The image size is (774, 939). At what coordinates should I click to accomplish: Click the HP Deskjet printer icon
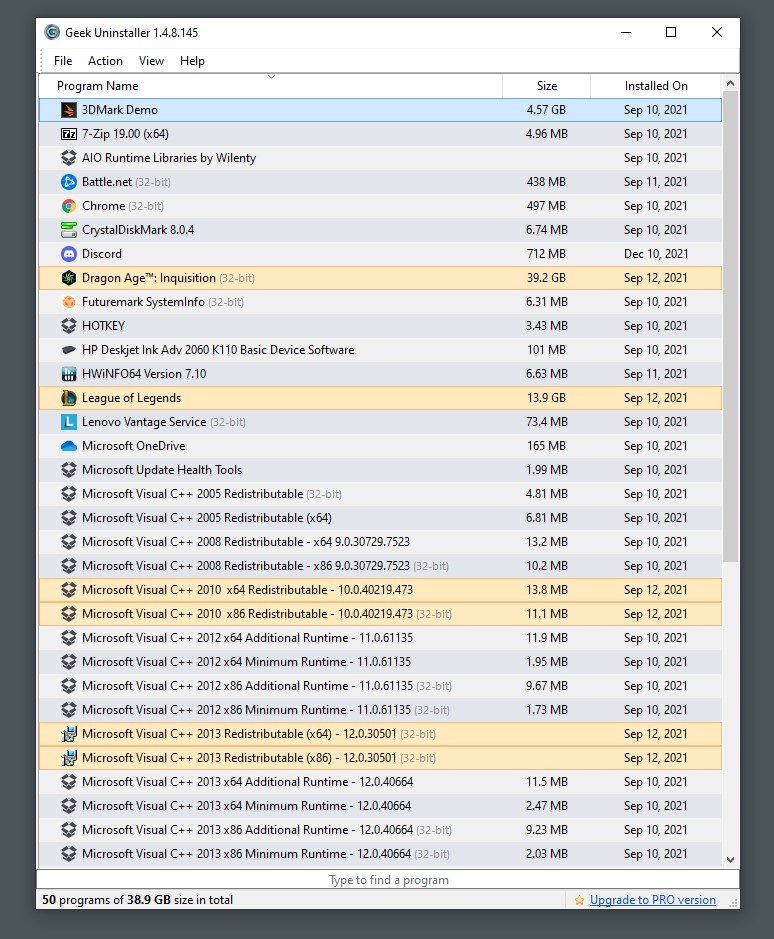(69, 350)
